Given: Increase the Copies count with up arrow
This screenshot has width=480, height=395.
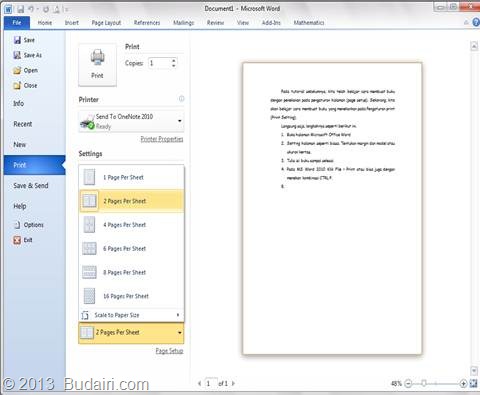Looking at the screenshot, I should 173,61.
